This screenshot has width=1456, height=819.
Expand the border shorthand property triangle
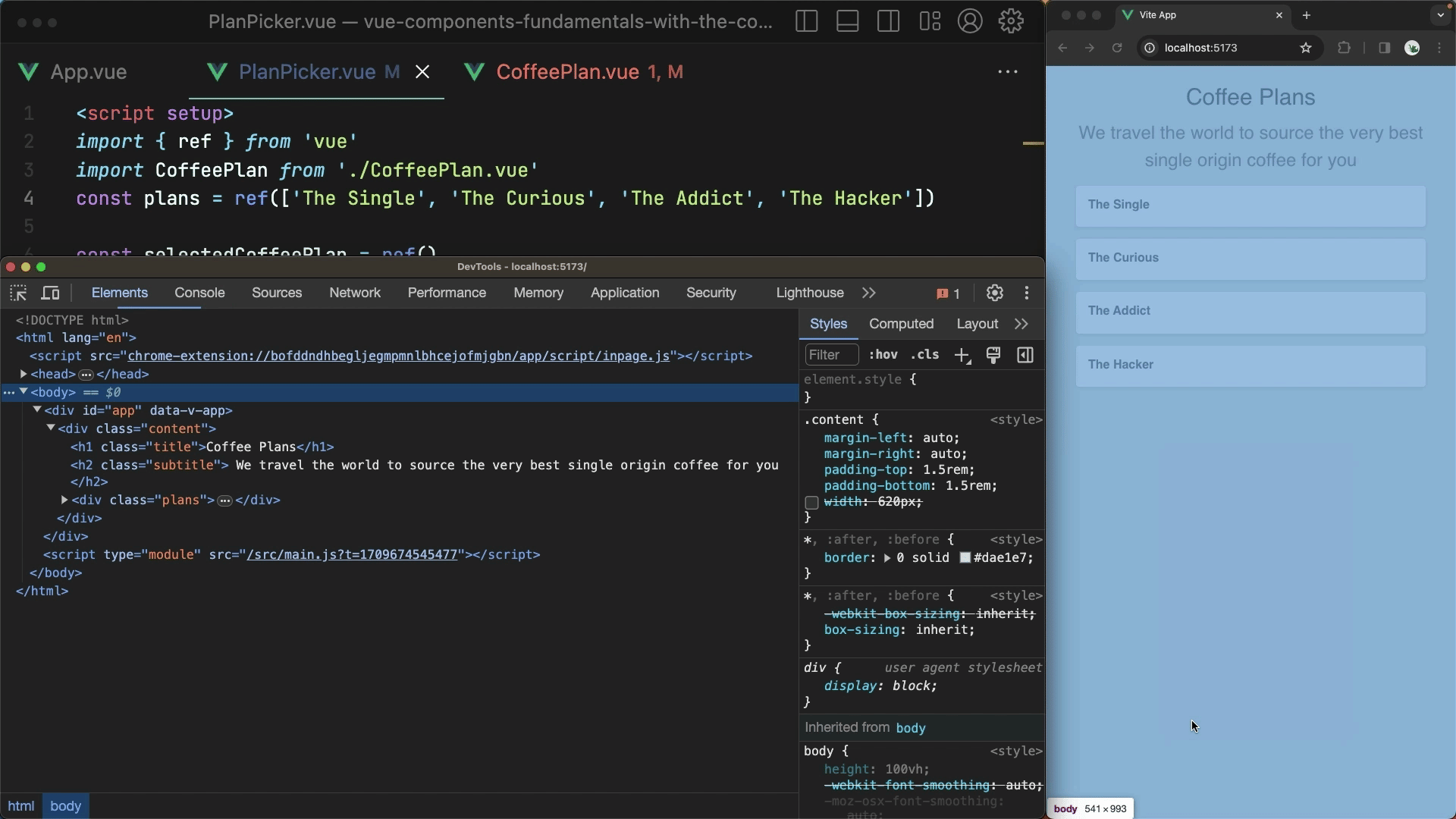coord(886,557)
